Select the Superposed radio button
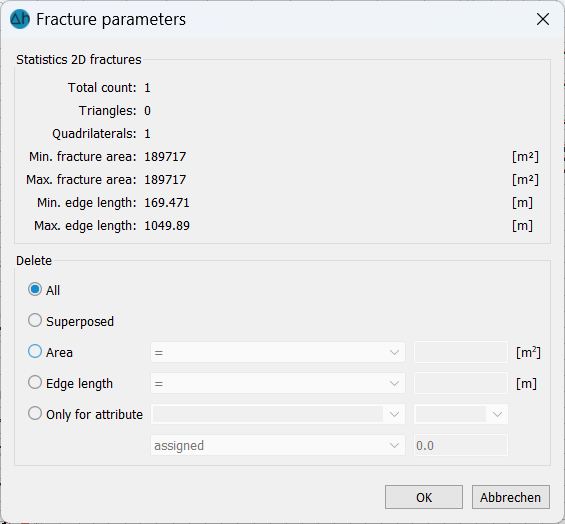This screenshot has height=524, width=565. click(35, 320)
